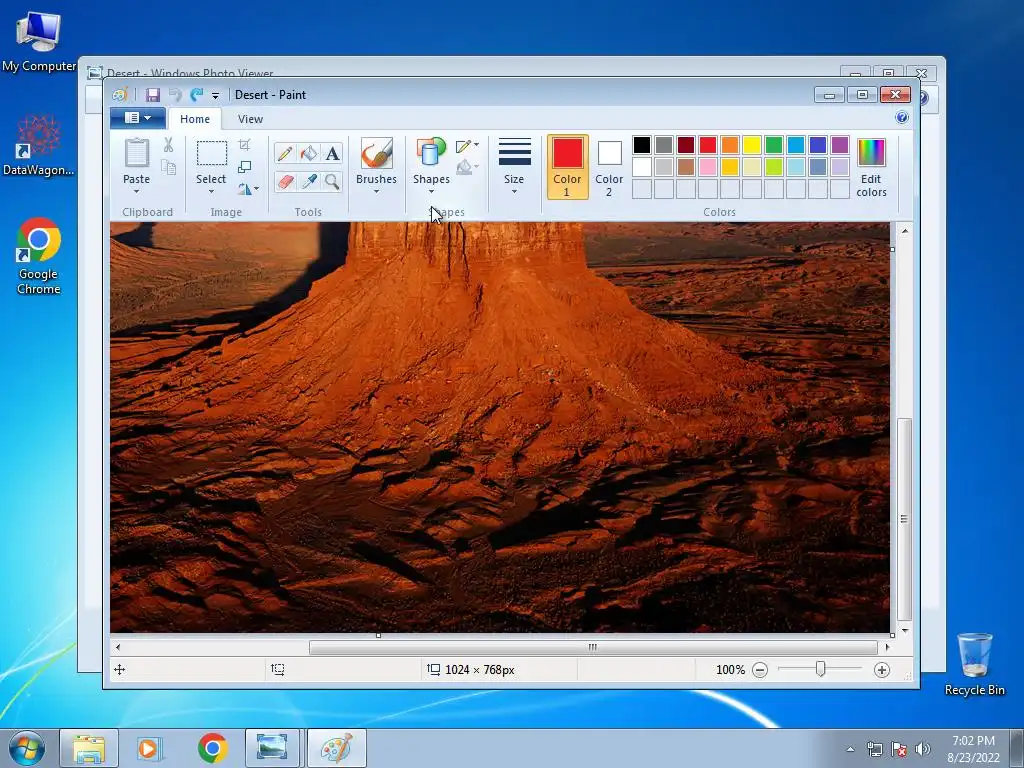Screen dimensions: 1024x768
Task: Click the Zoom out minus button
Action: tap(760, 670)
